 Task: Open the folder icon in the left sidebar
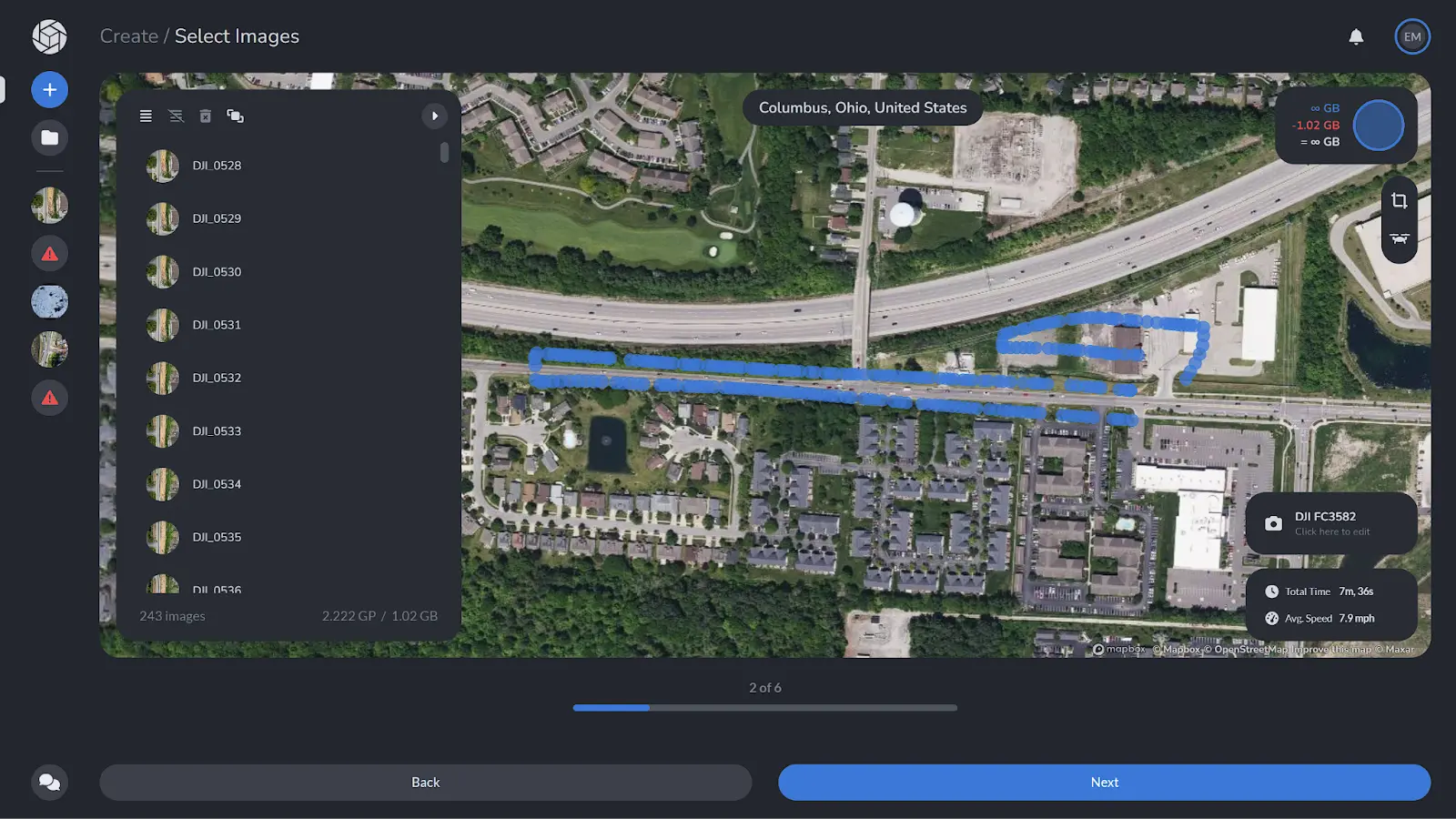[x=49, y=137]
